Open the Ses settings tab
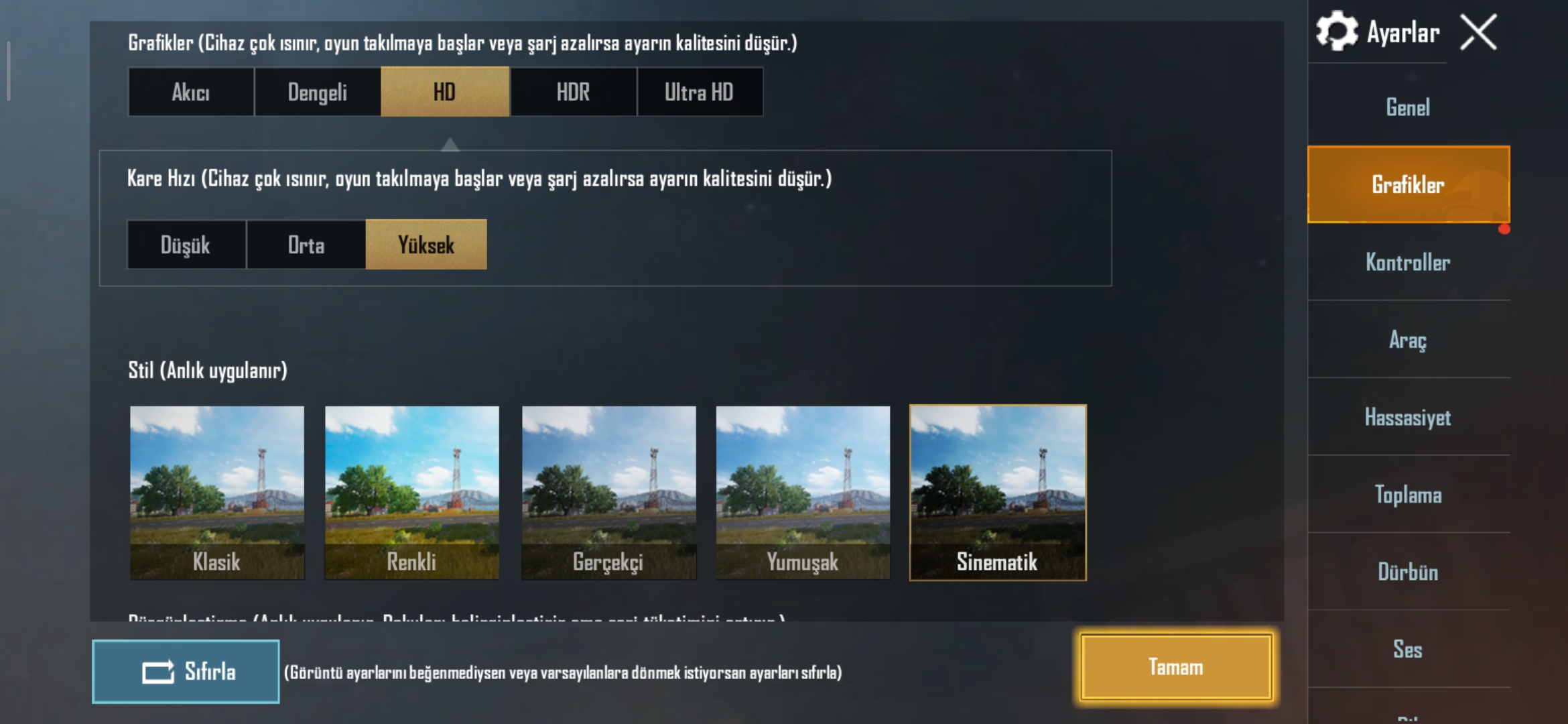 tap(1409, 649)
